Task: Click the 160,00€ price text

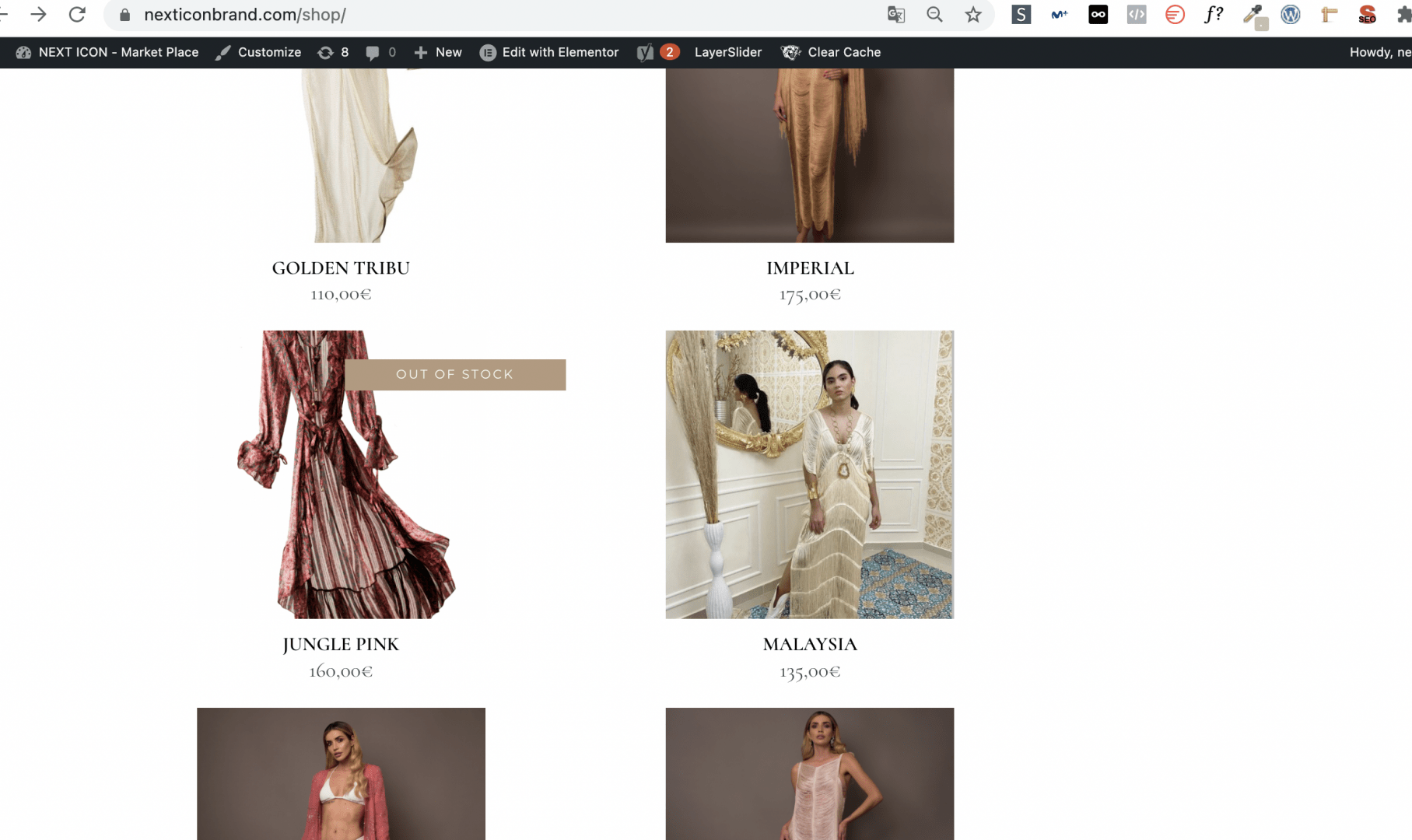Action: tap(341, 671)
